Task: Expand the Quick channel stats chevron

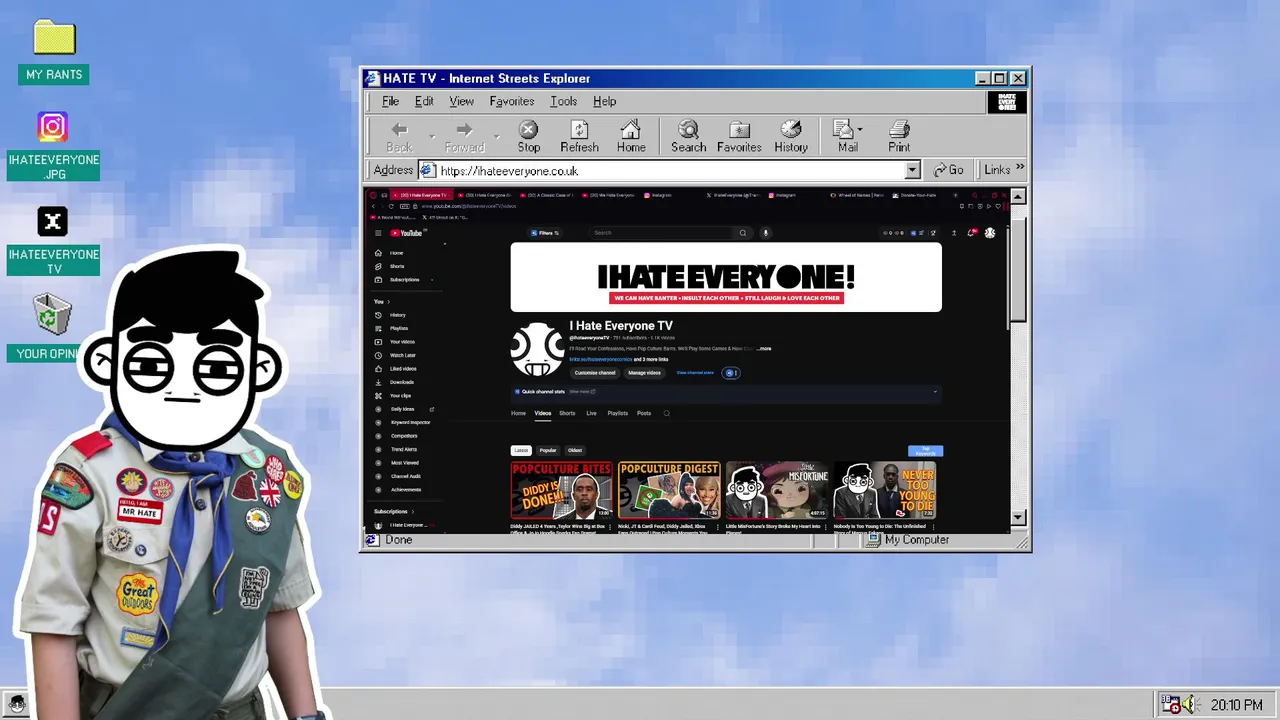Action: click(935, 392)
